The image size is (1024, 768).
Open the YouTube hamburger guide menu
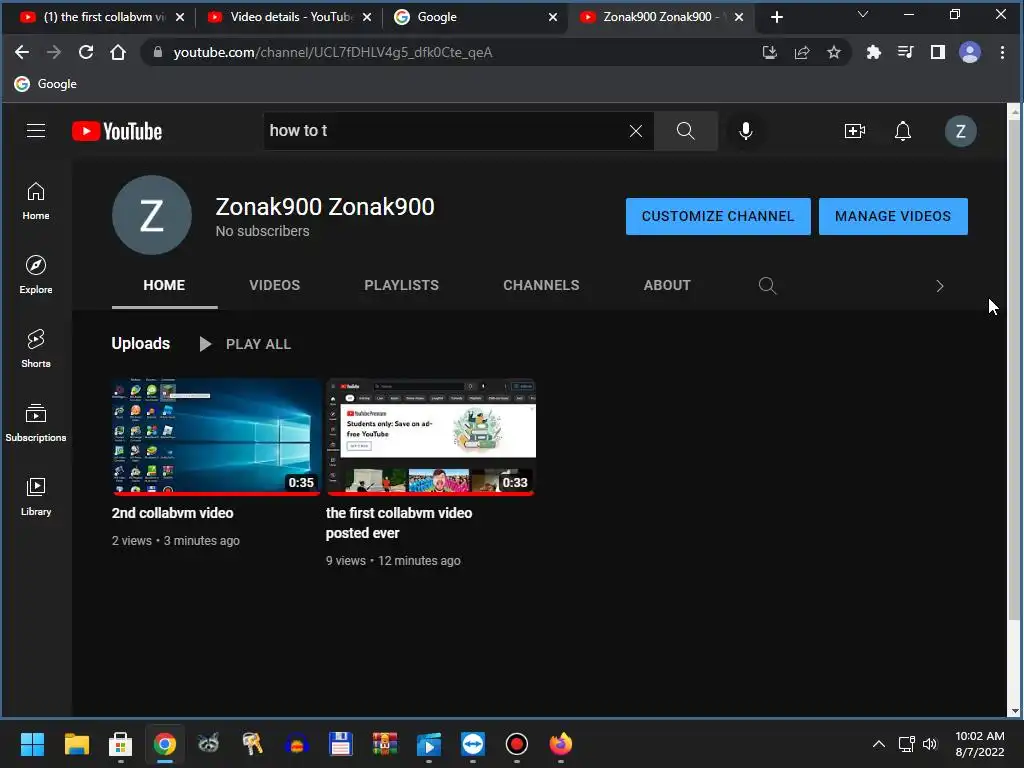tap(36, 131)
